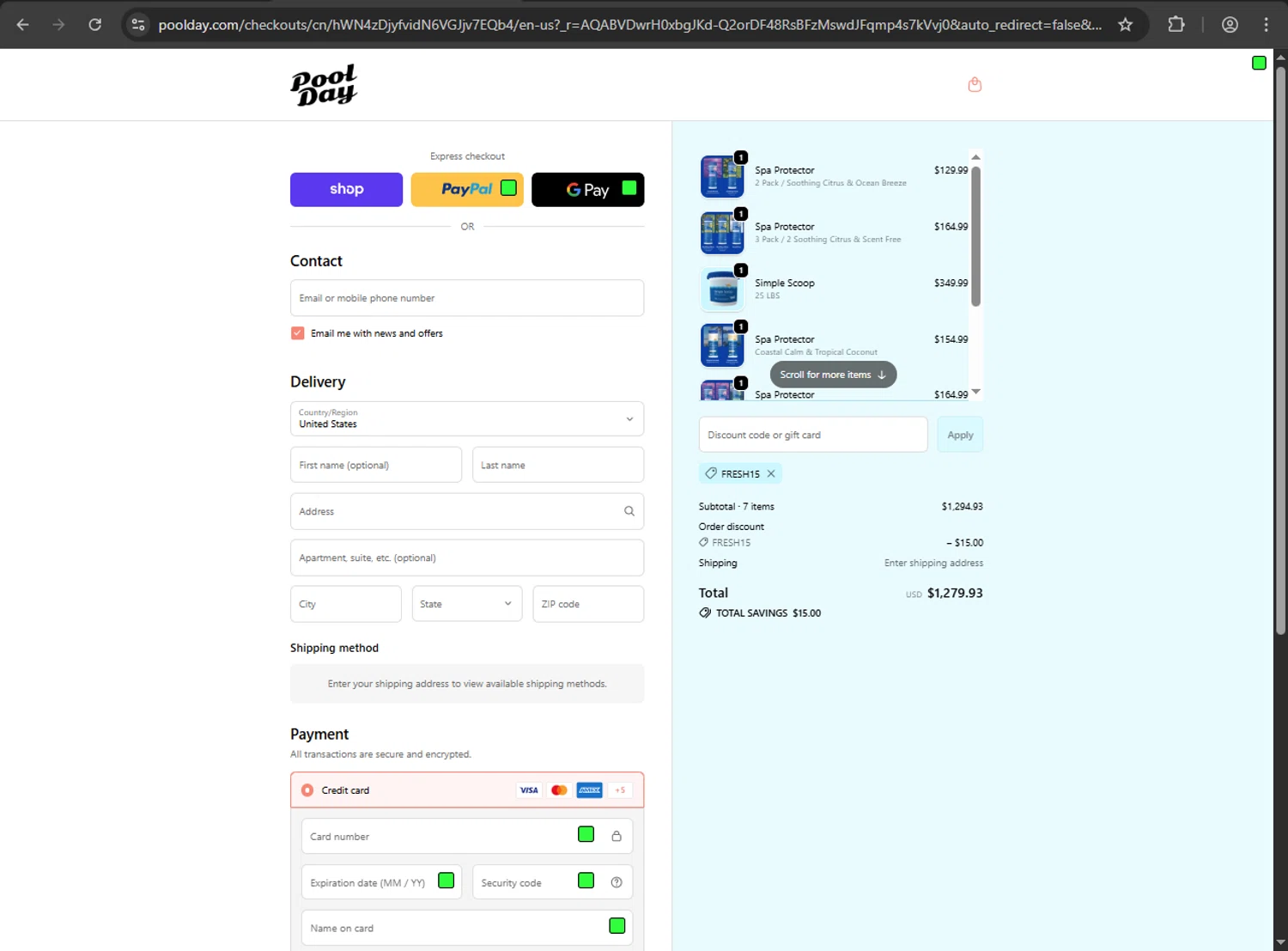This screenshot has height=951, width=1288.
Task: Click the Last name field
Action: 558,465
